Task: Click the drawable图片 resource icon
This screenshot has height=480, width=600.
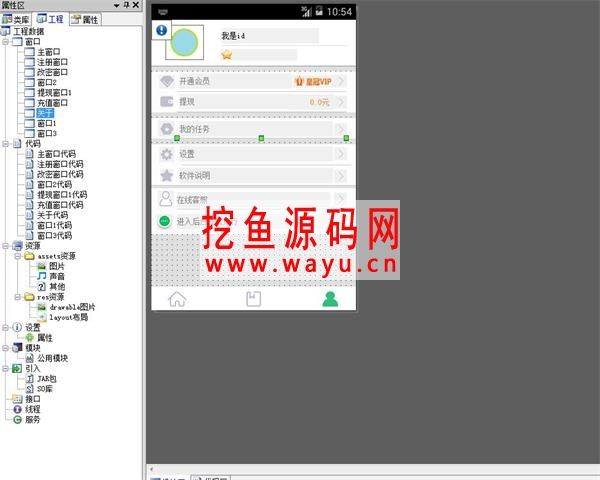Action: 41,307
